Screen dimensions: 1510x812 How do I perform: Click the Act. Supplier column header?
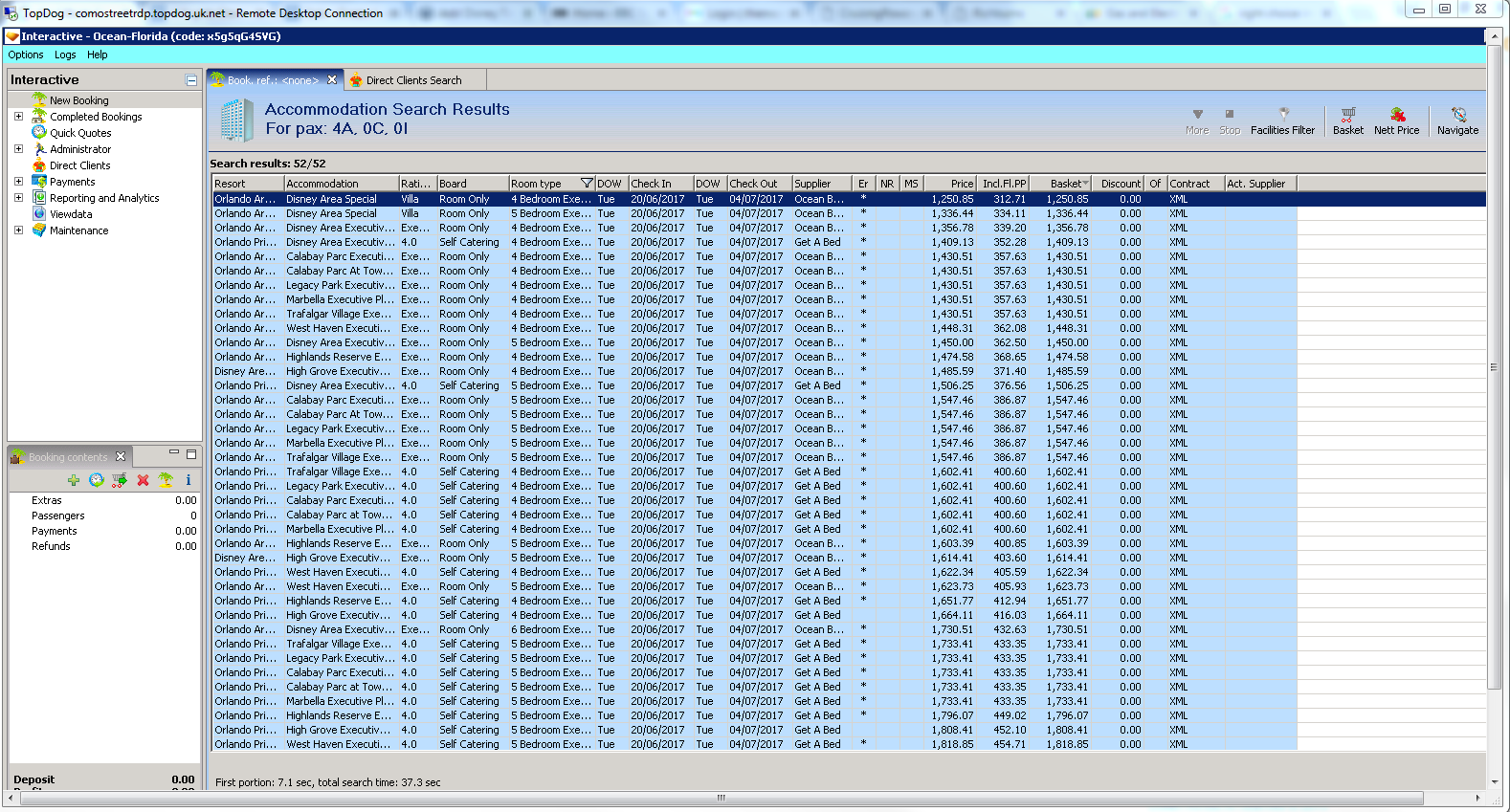click(x=1260, y=184)
